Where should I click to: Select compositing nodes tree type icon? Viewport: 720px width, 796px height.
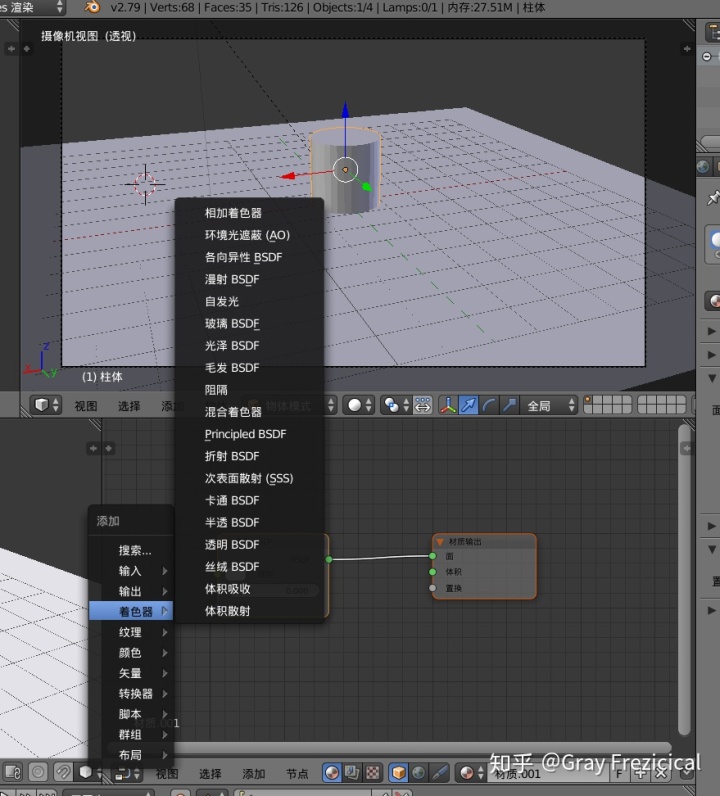point(352,773)
